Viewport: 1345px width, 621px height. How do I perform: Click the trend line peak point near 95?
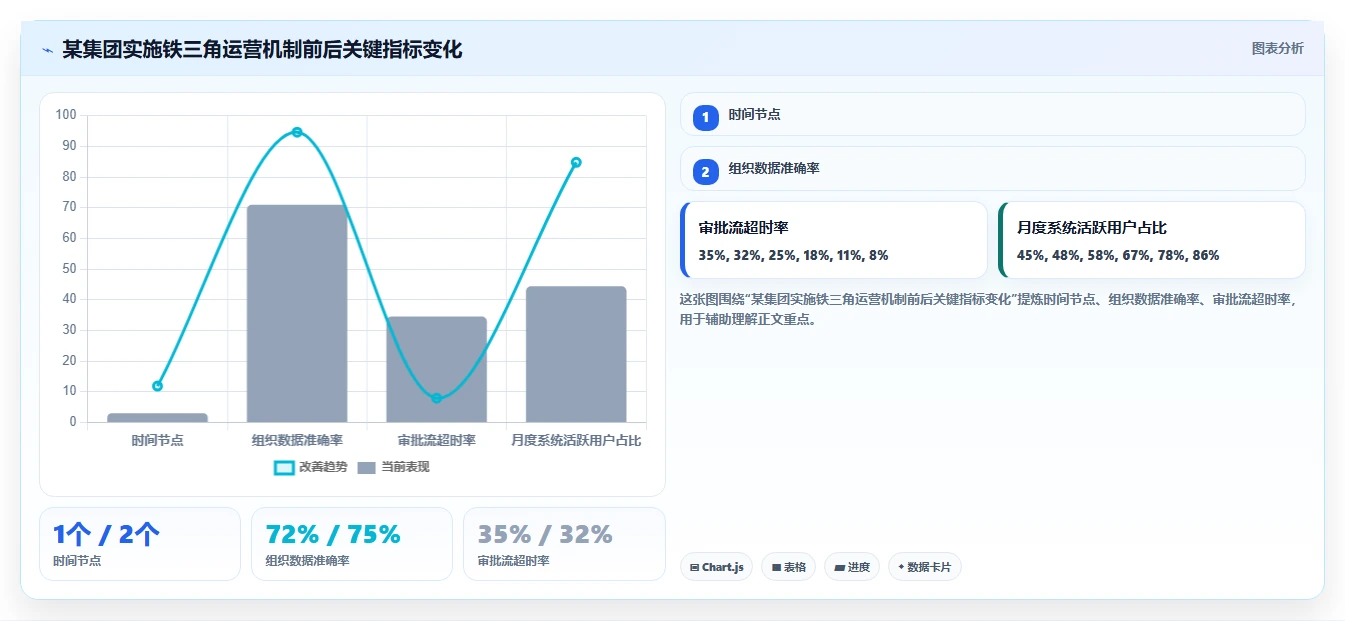[x=297, y=132]
